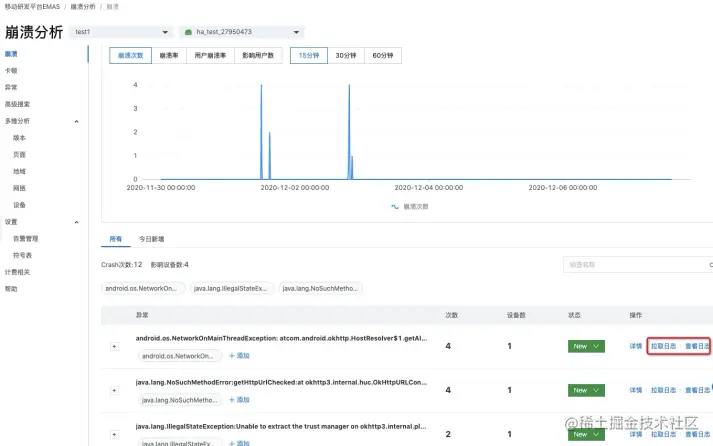Click the Android icon beside ha_test_27950473
The width and height of the screenshot is (713, 446).
[188, 32]
